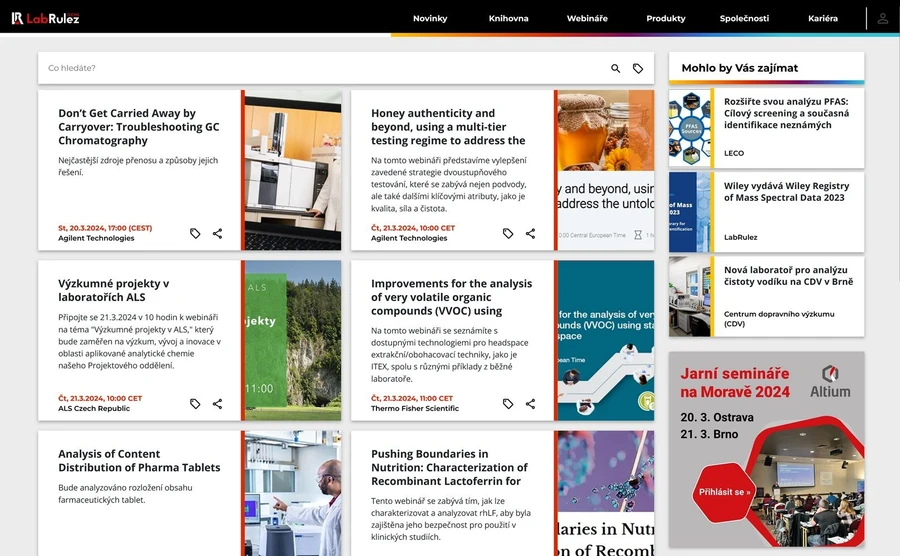
Task: Click teal VVOC webinar thumbnail
Action: click(x=606, y=340)
